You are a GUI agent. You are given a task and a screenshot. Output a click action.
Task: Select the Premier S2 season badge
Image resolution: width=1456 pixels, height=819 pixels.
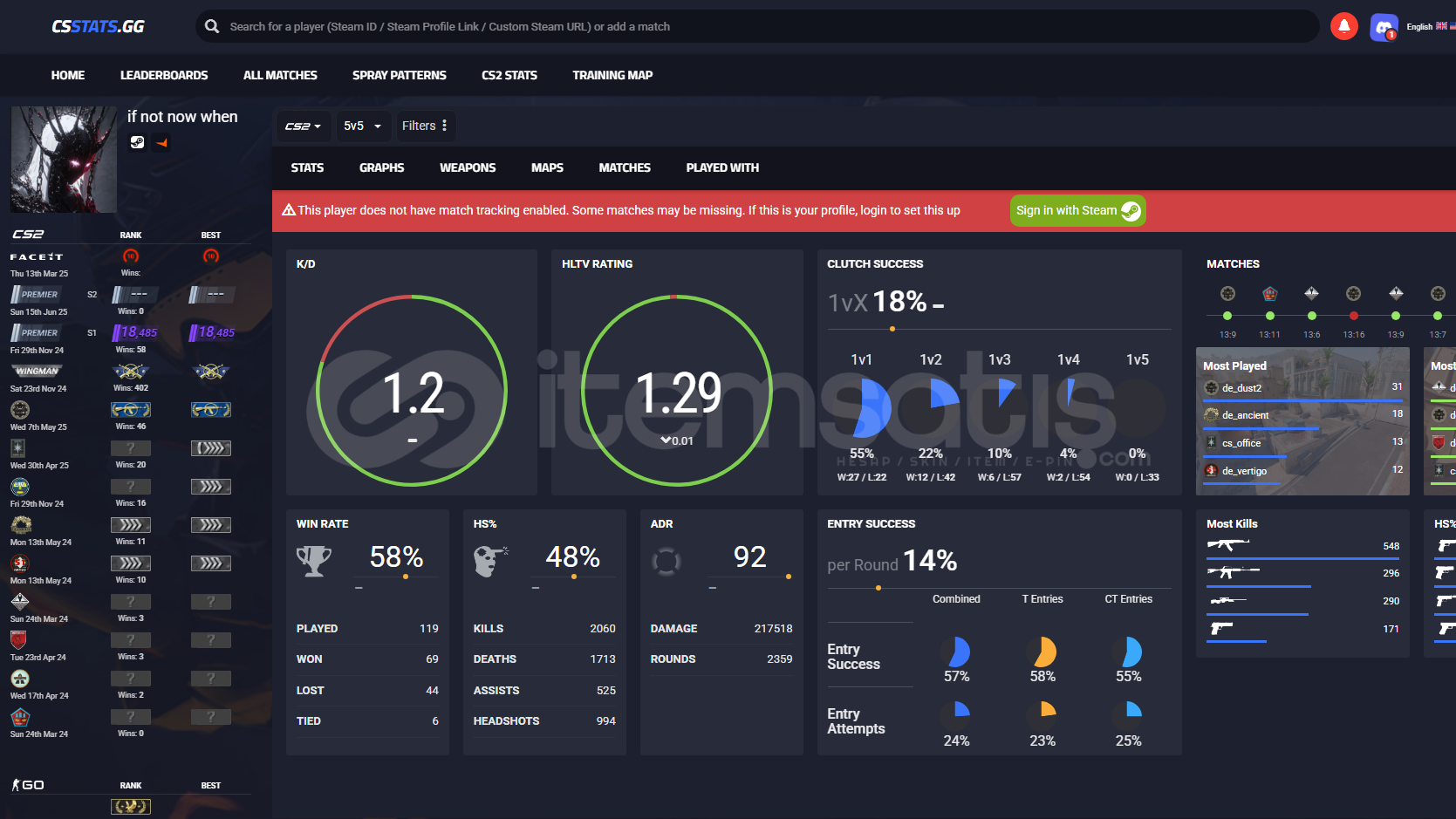pos(35,294)
